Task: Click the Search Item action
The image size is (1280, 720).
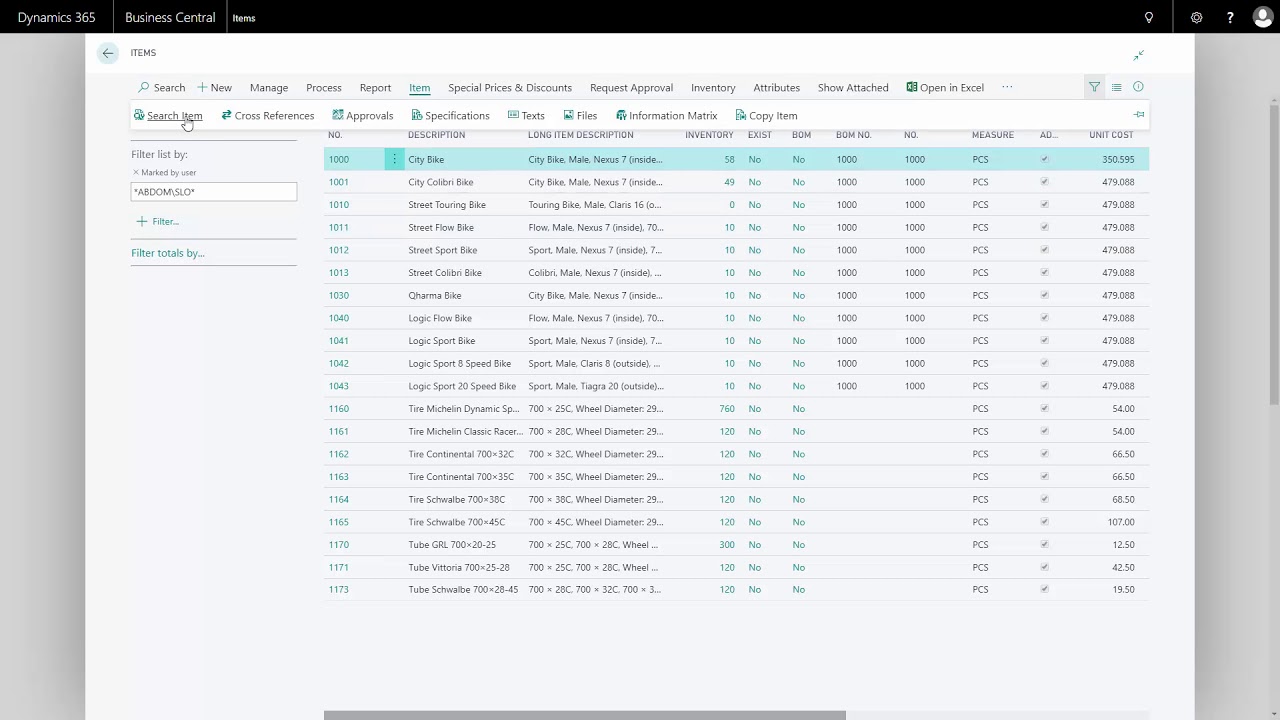Action: [x=168, y=116]
